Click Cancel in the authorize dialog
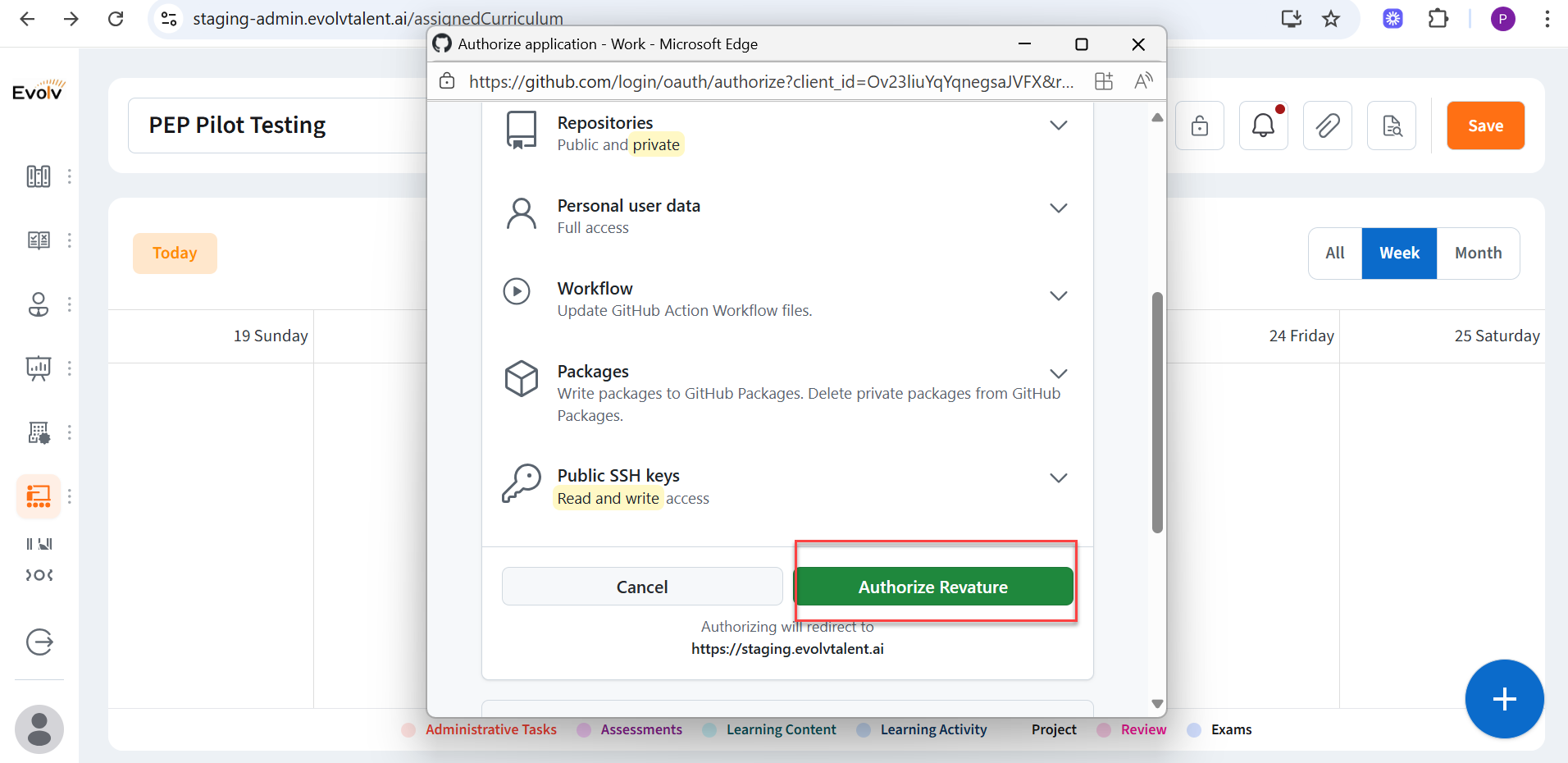This screenshot has width=1568, height=763. click(642, 587)
